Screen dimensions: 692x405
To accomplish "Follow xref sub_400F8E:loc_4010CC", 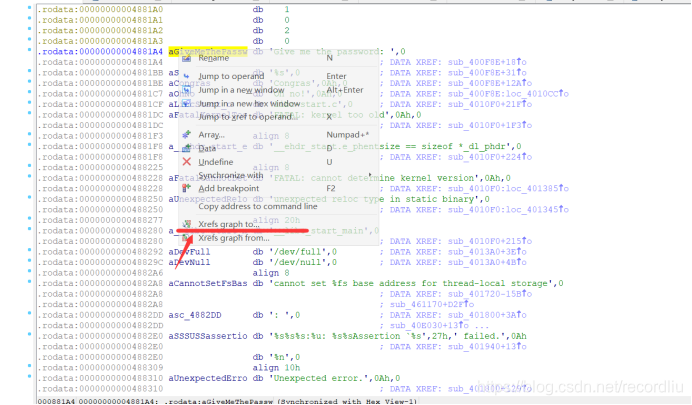I will (508, 94).
